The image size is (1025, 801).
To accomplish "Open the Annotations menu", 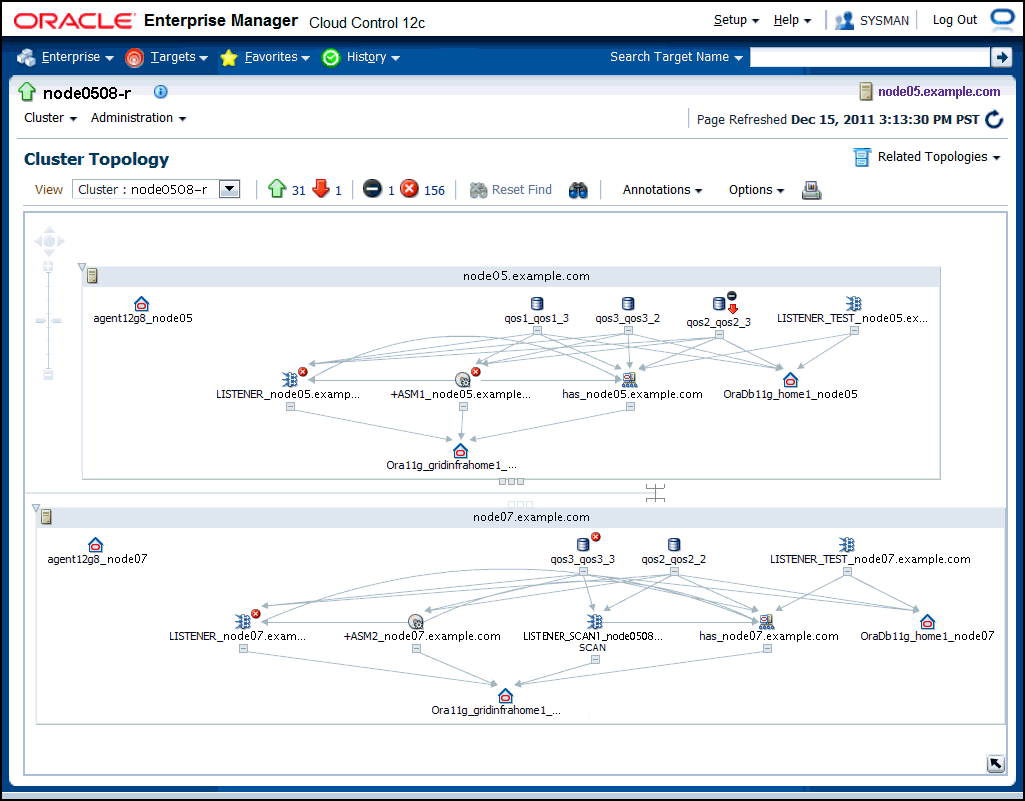I will pyautogui.click(x=662, y=190).
